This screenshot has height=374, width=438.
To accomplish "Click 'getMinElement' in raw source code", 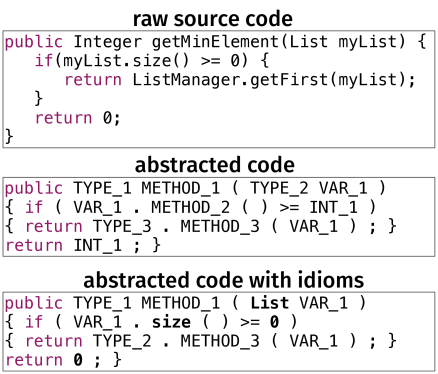I will [x=215, y=42].
